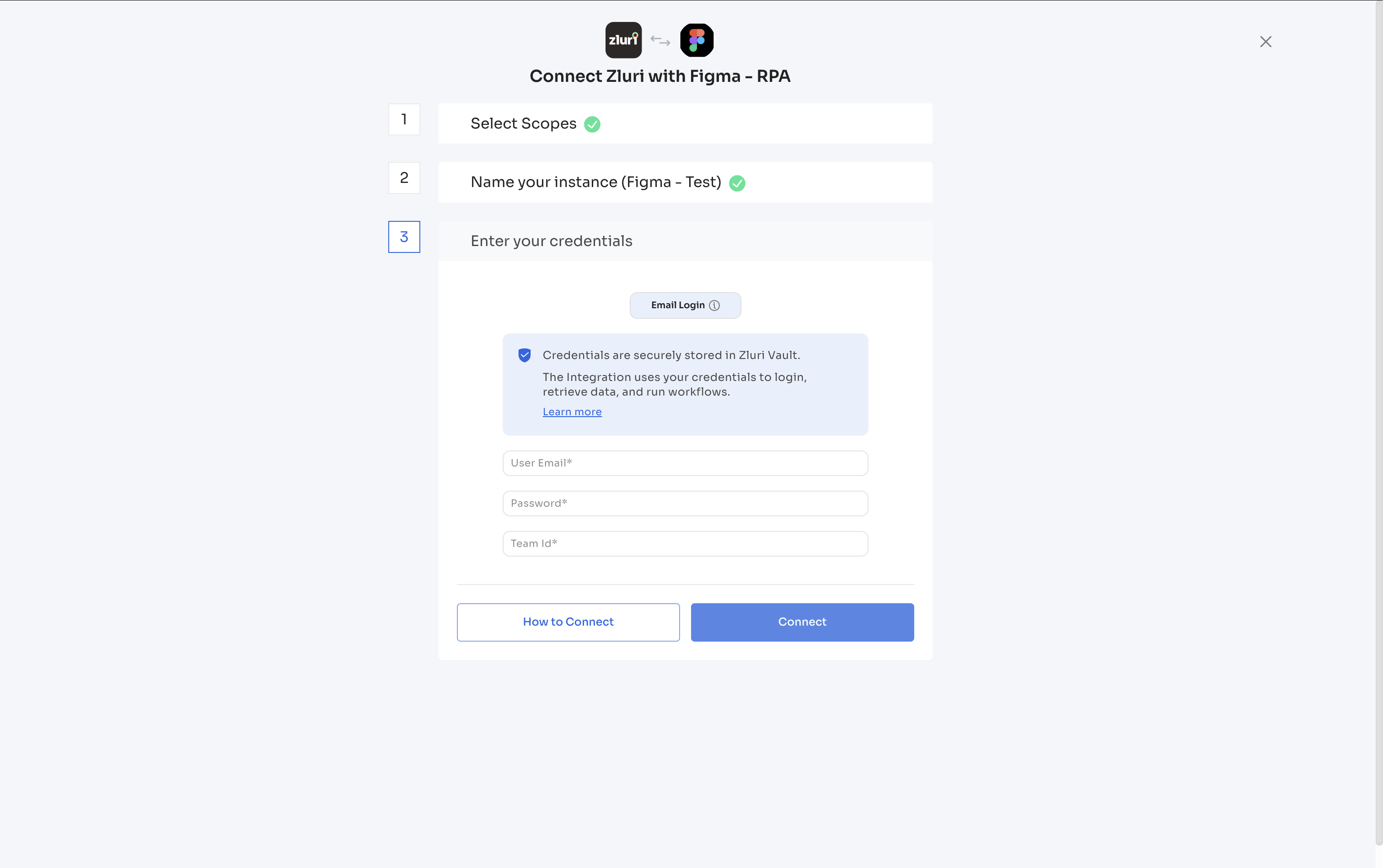The image size is (1383, 868).
Task: Click the info icon beside Email Login
Action: click(714, 305)
